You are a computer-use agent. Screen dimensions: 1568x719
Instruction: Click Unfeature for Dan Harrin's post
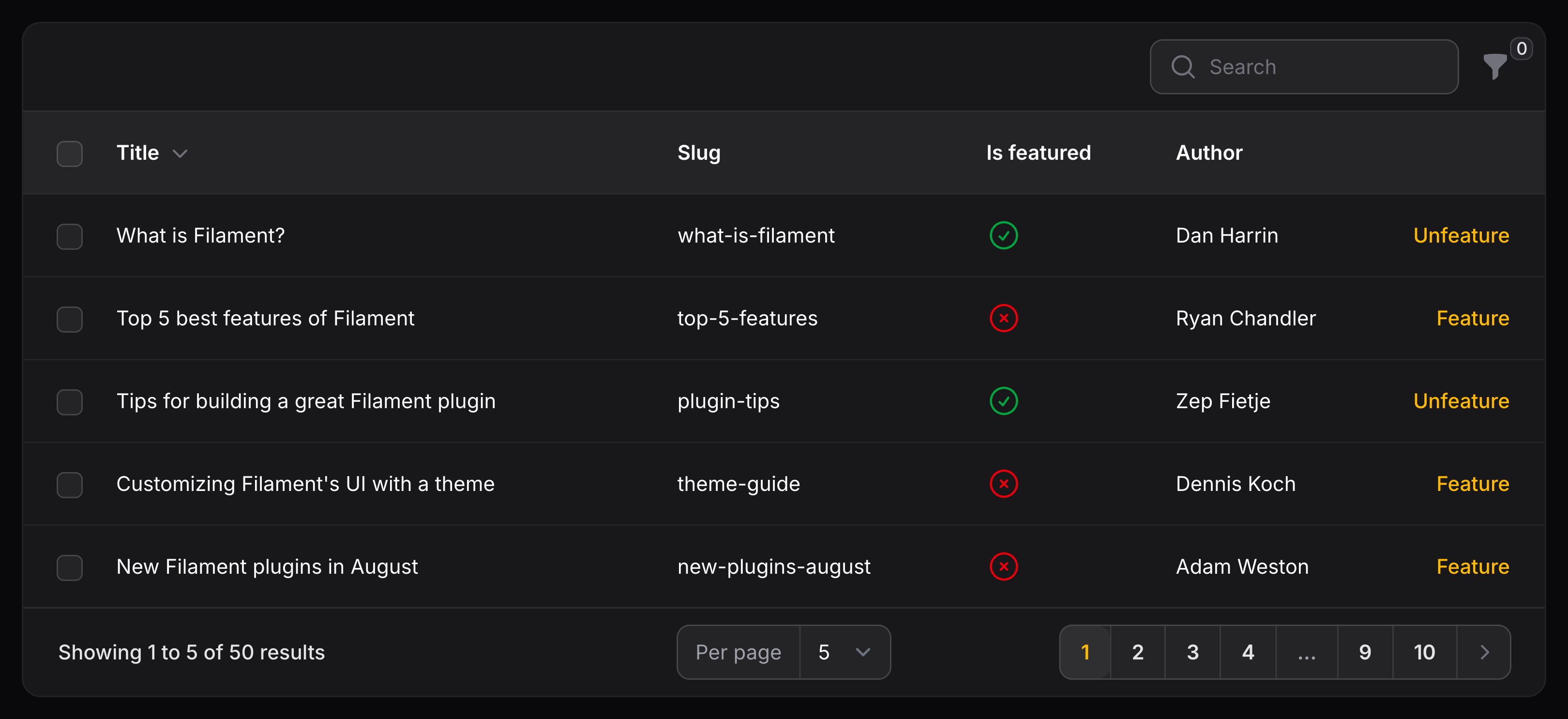pyautogui.click(x=1460, y=236)
